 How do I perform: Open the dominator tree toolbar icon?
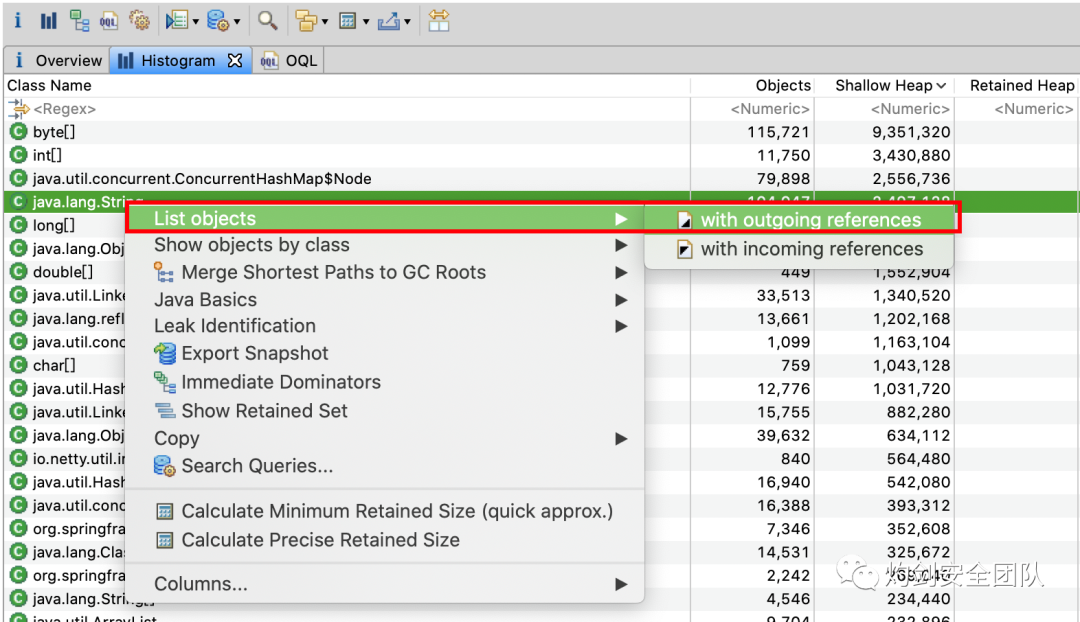pos(79,21)
